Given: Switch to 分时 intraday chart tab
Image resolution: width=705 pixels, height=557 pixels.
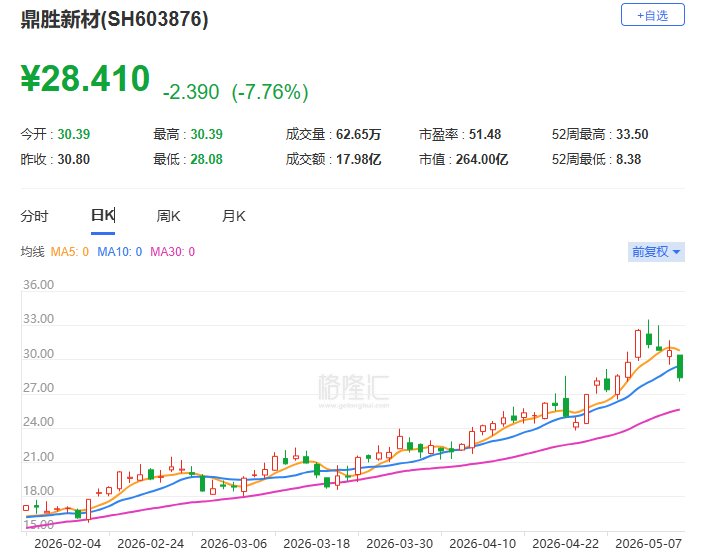Looking at the screenshot, I should pyautogui.click(x=34, y=216).
